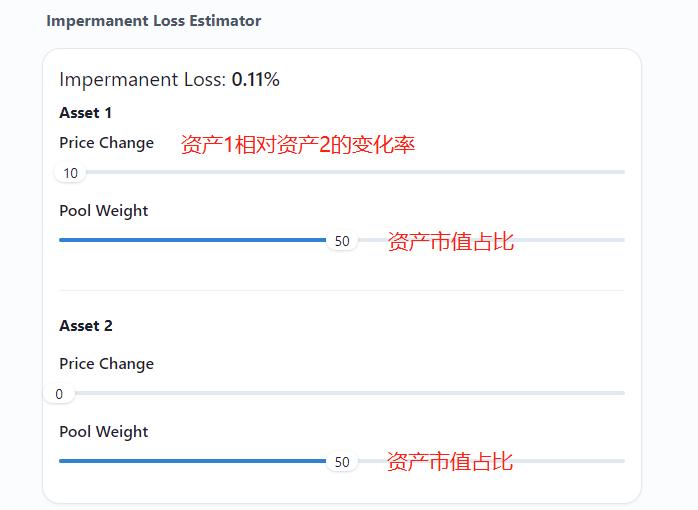Click the Pool Weight label under Asset 2
Image resolution: width=698 pixels, height=510 pixels.
point(103,432)
